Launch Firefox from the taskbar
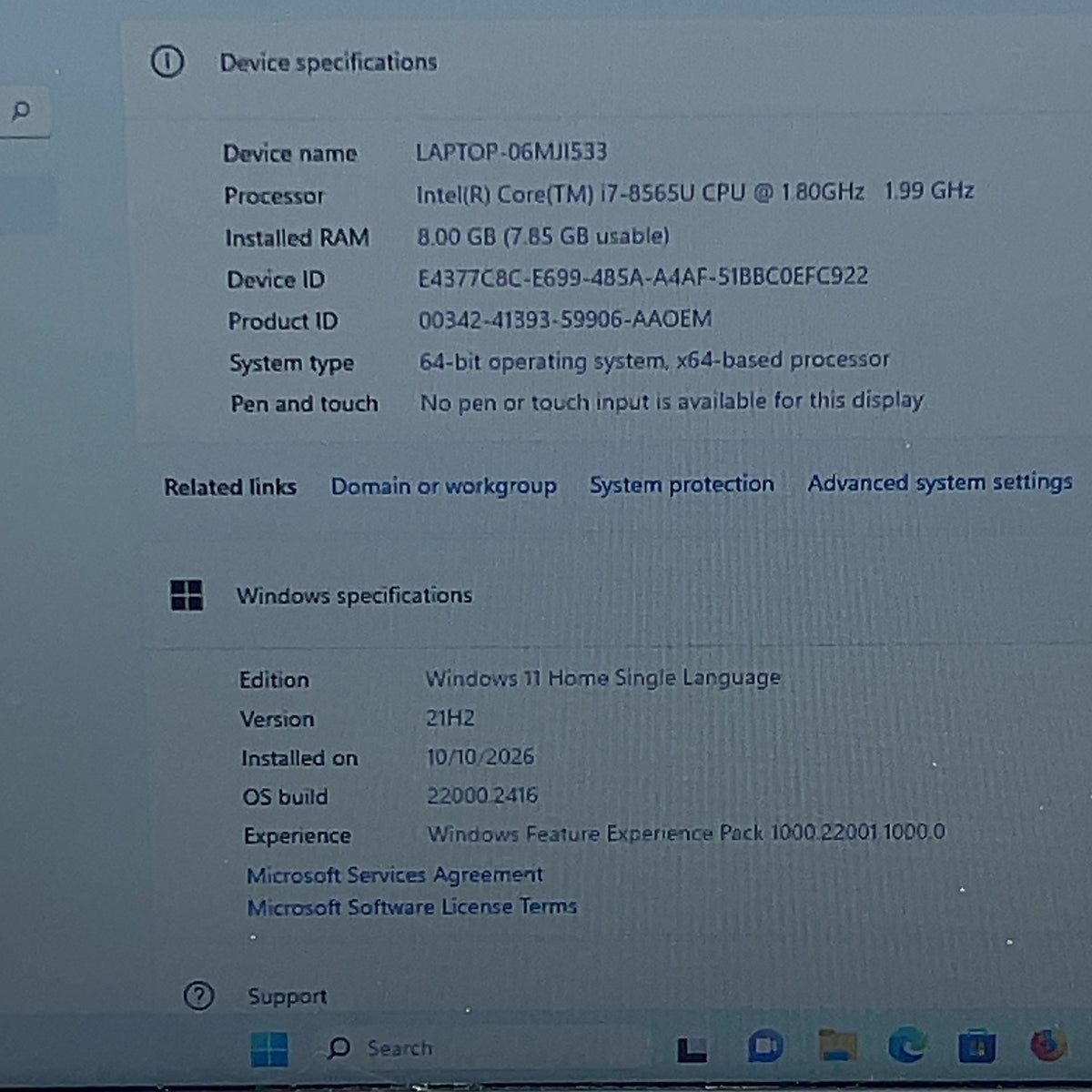This screenshot has height=1092, width=1092. (x=1047, y=1045)
